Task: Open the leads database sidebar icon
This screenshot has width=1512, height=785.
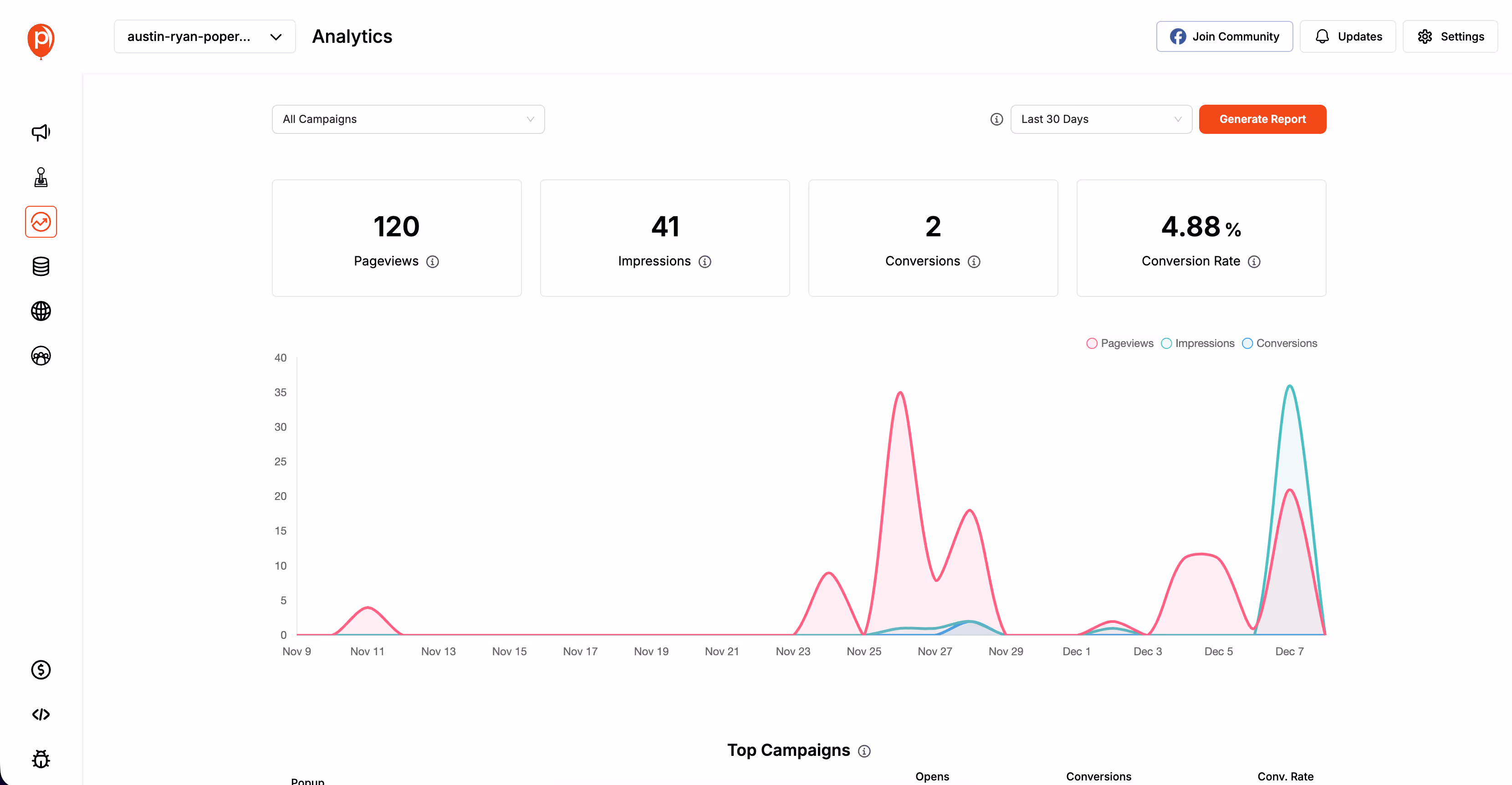Action: [41, 266]
